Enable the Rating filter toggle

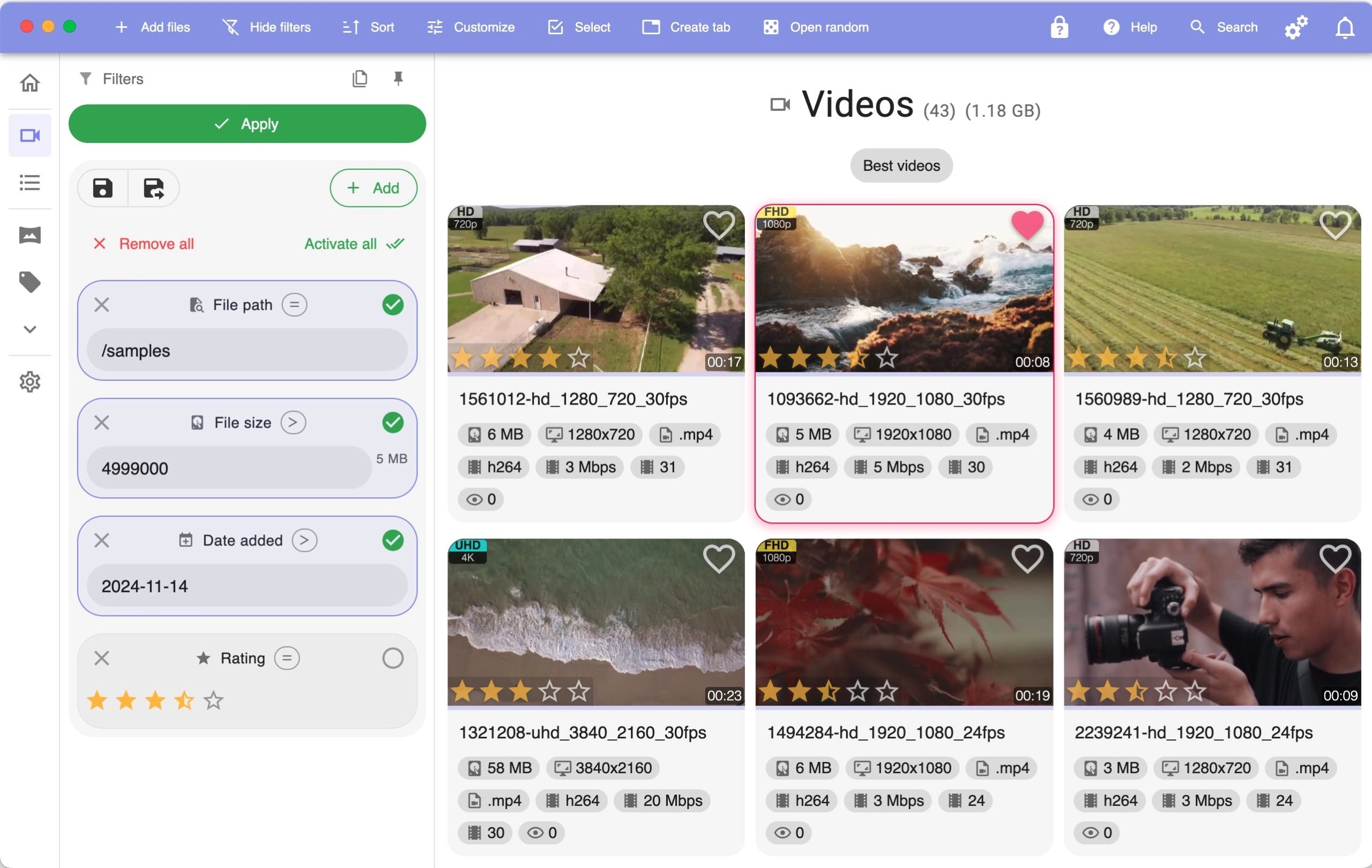pos(392,658)
